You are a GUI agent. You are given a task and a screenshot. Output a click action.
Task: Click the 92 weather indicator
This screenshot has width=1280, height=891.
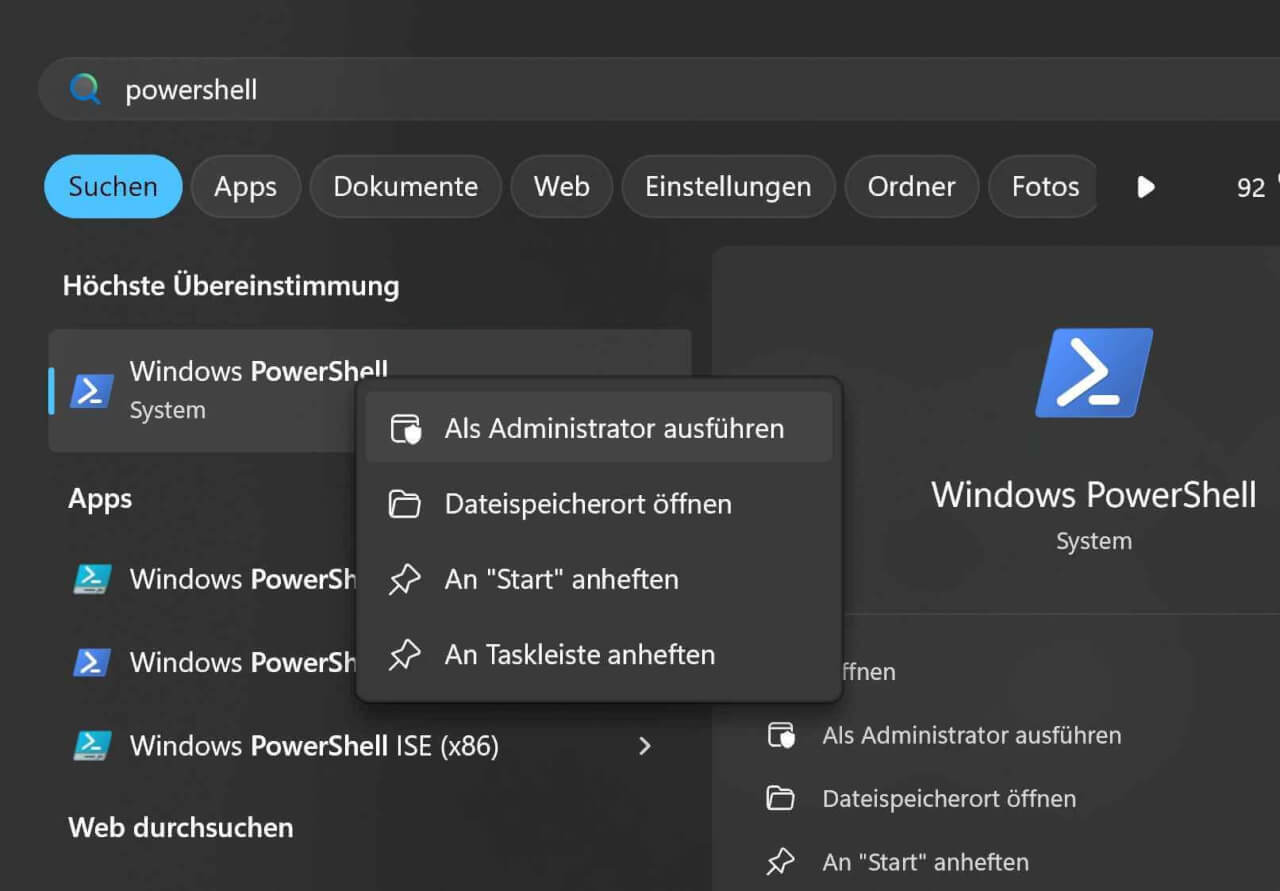[1249, 186]
